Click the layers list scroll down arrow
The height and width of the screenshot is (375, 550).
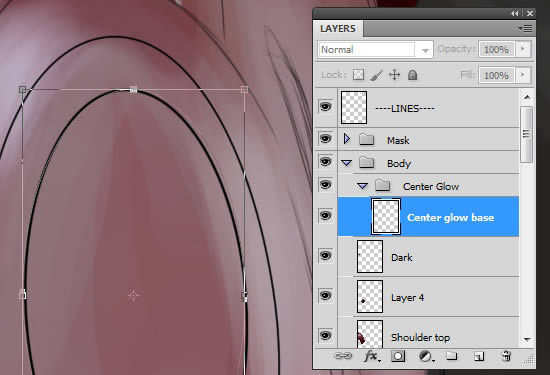(527, 339)
